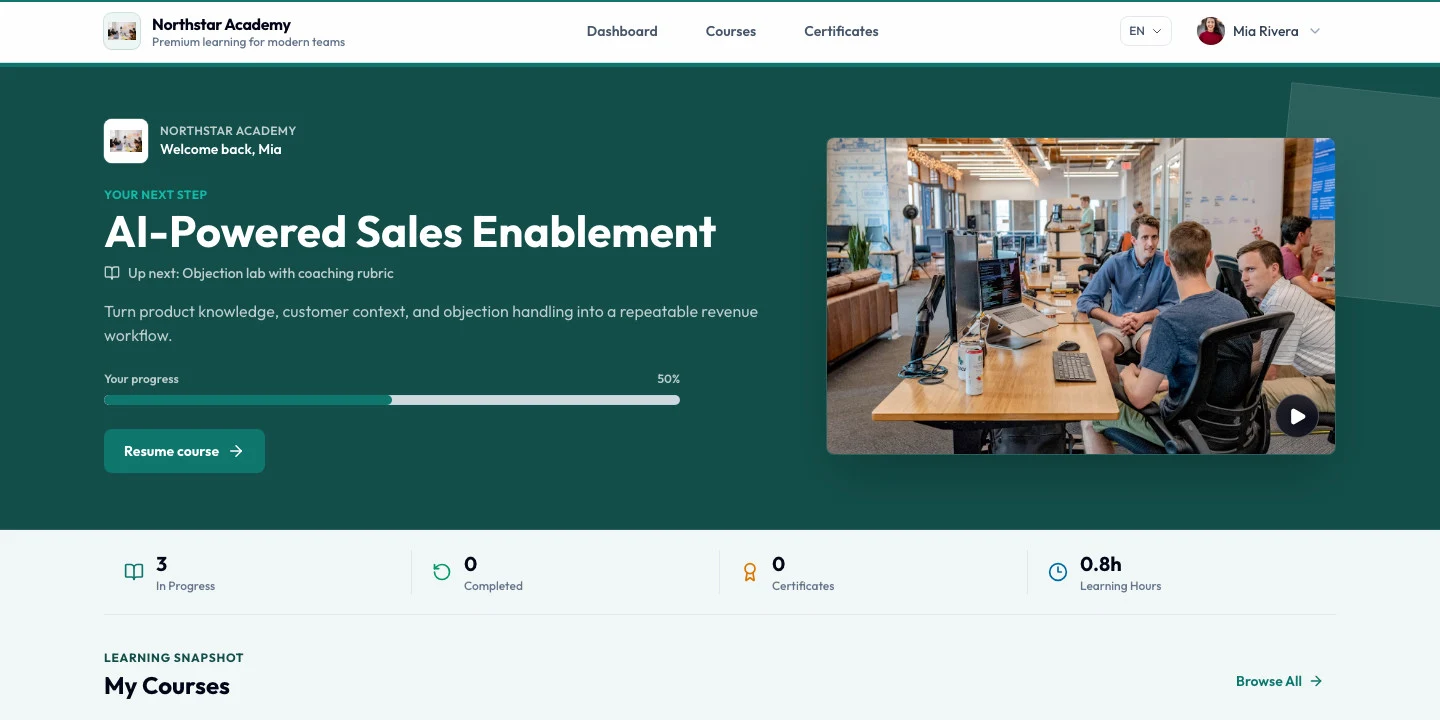Click the 50% progress value
This screenshot has width=1440, height=720.
tap(668, 379)
